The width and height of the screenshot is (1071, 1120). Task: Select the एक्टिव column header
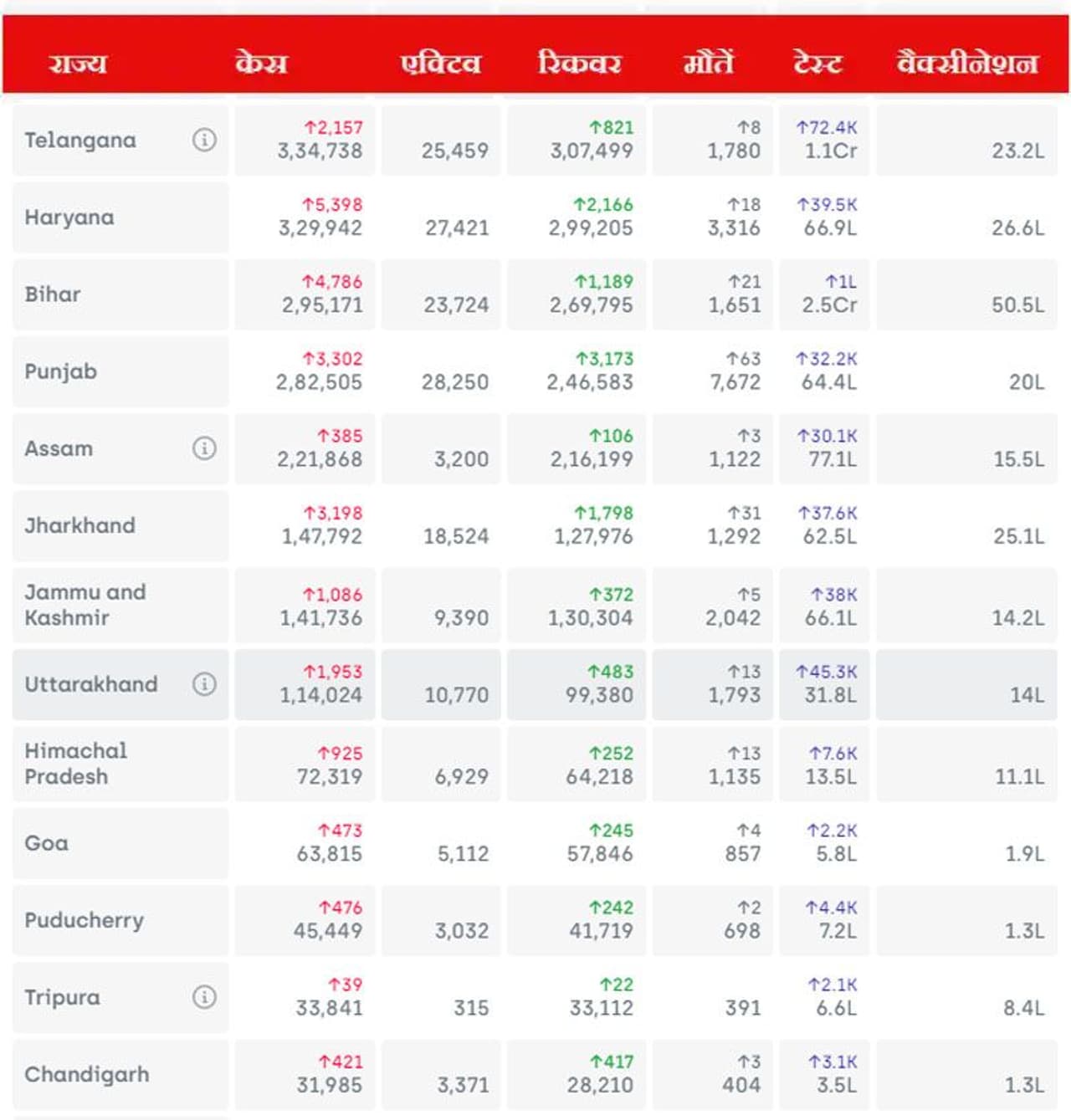[x=441, y=64]
